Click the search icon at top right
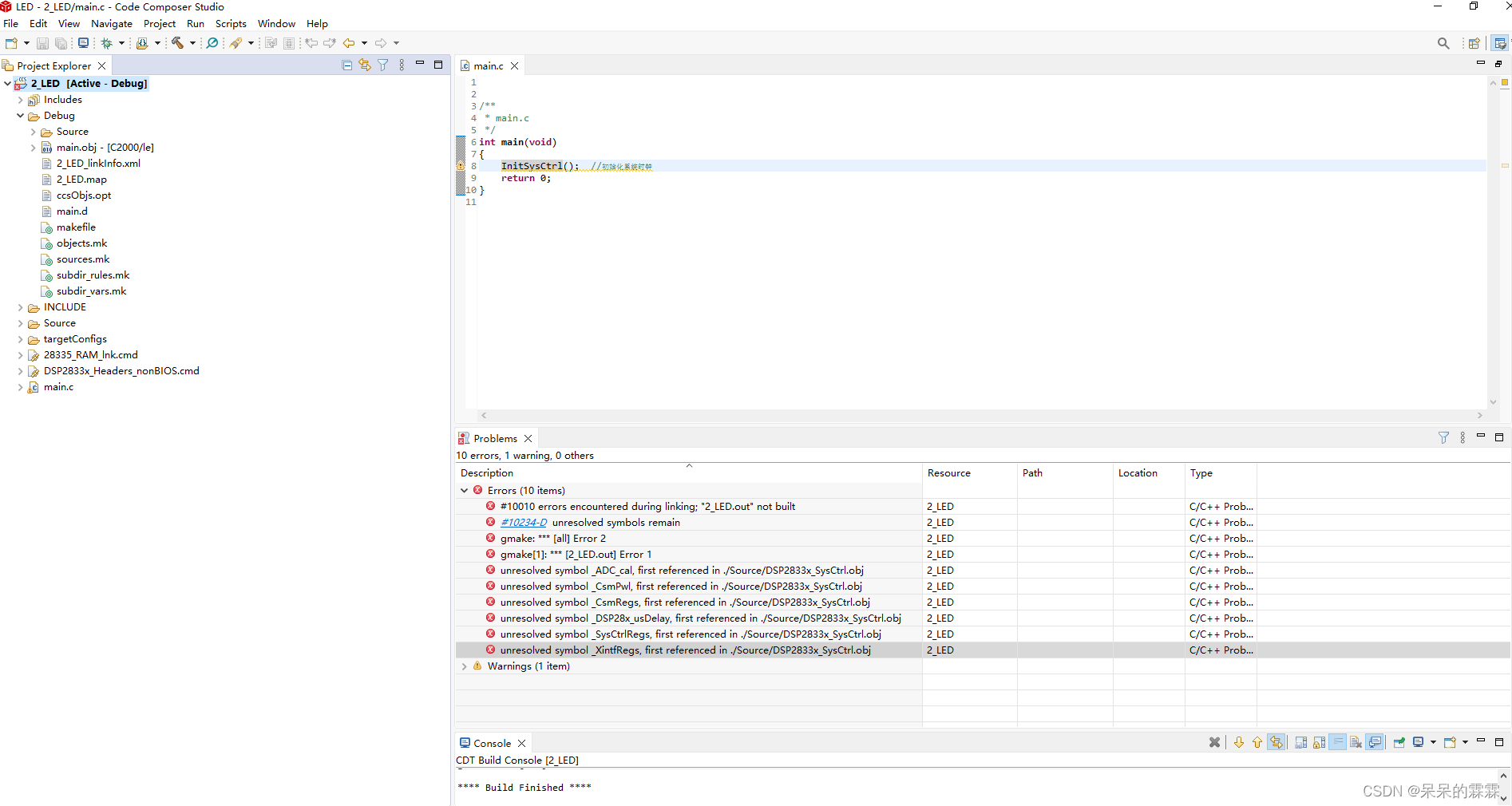This screenshot has width=1512, height=806. pos(1443,43)
